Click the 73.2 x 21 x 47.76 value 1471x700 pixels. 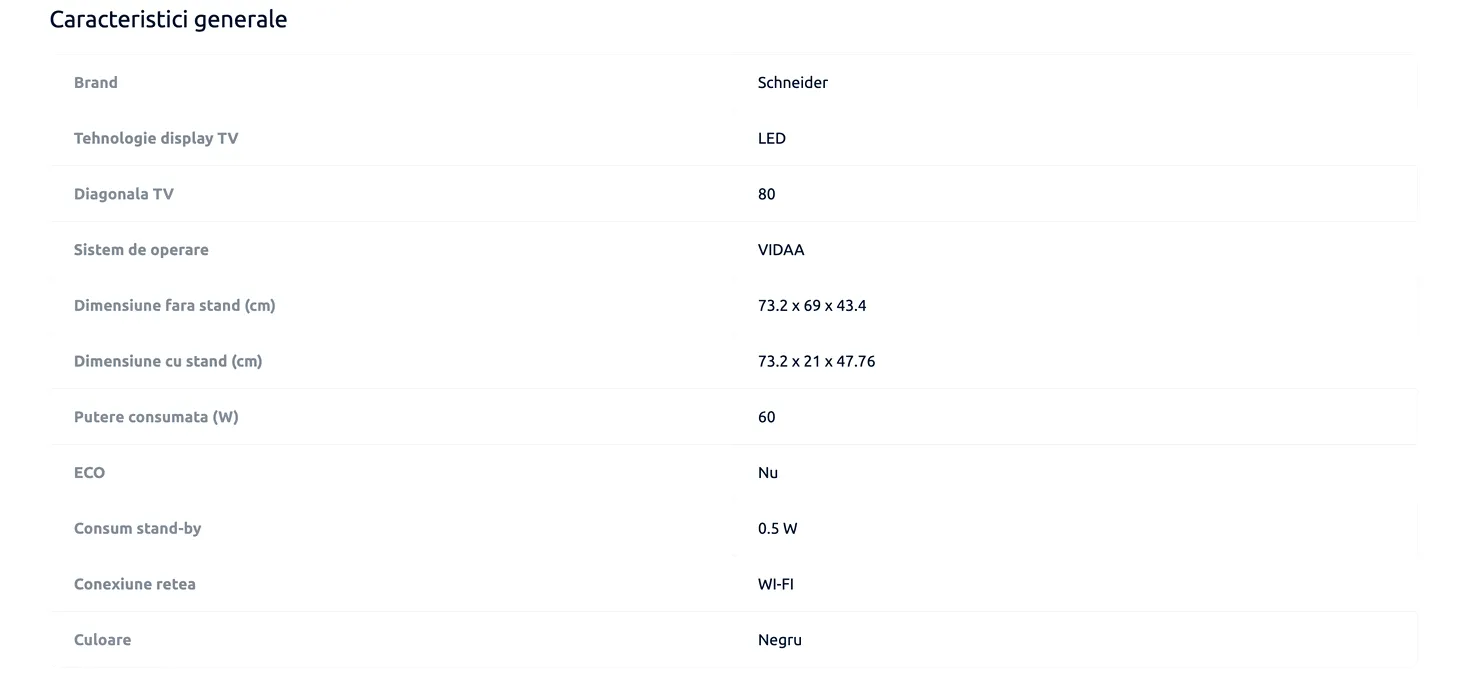click(x=816, y=361)
